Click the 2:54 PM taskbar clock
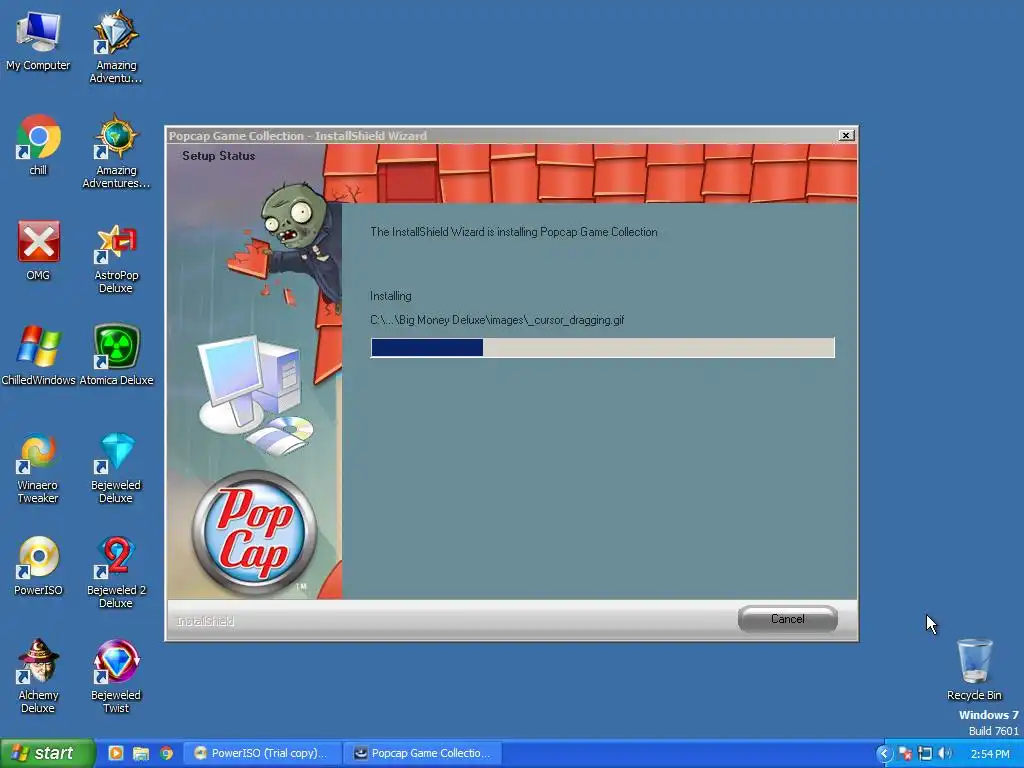 click(989, 754)
